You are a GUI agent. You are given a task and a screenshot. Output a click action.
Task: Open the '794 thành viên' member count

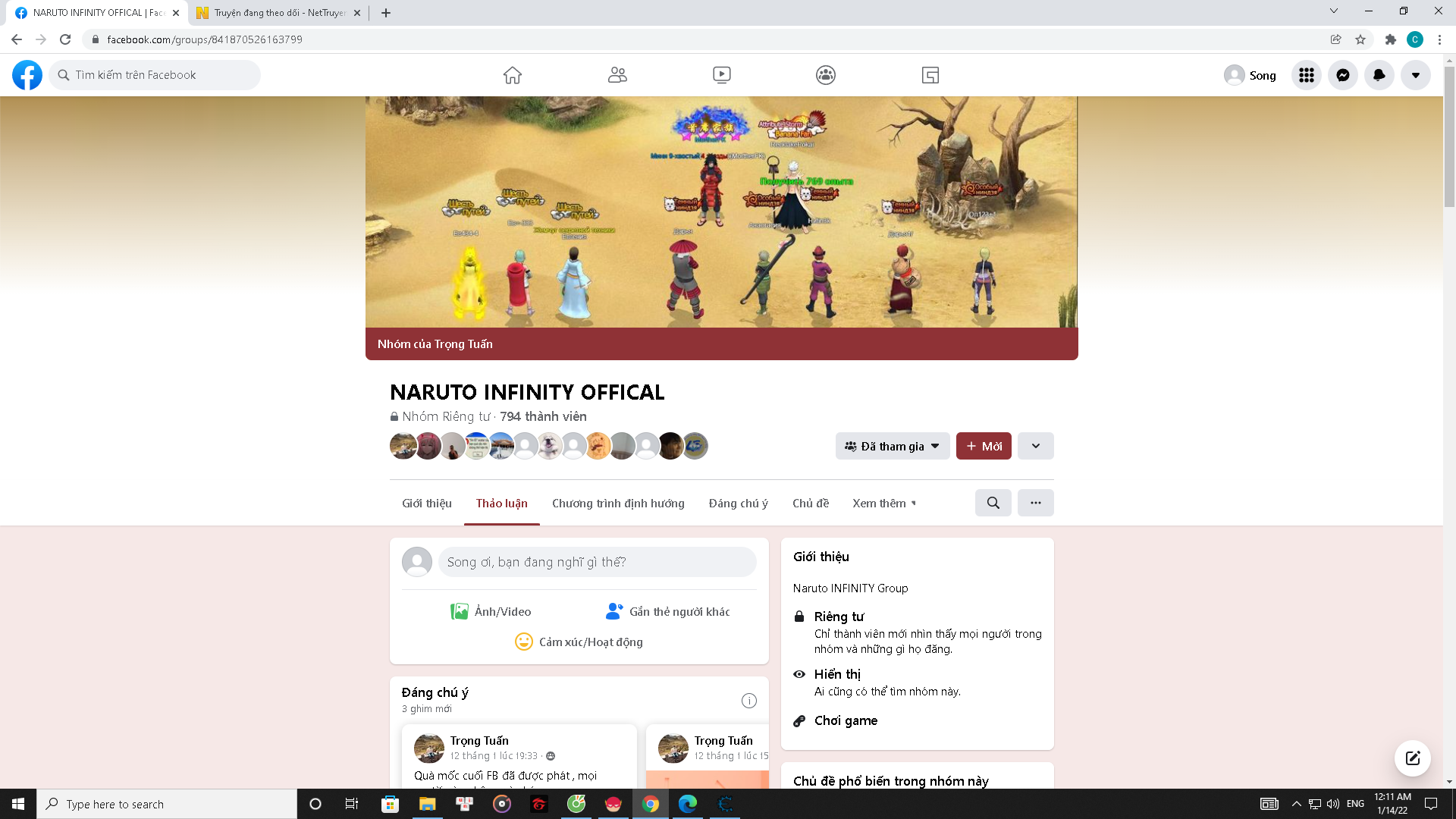tap(543, 416)
